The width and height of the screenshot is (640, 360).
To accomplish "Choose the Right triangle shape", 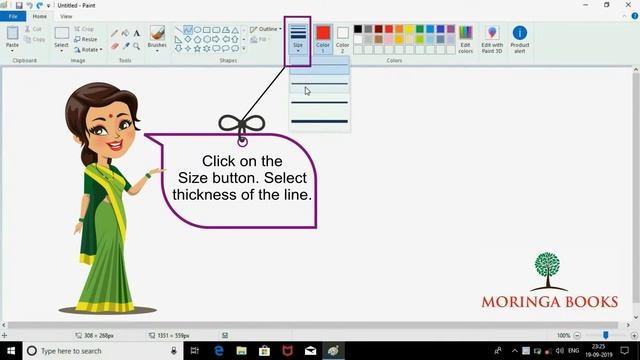I will [178, 40].
